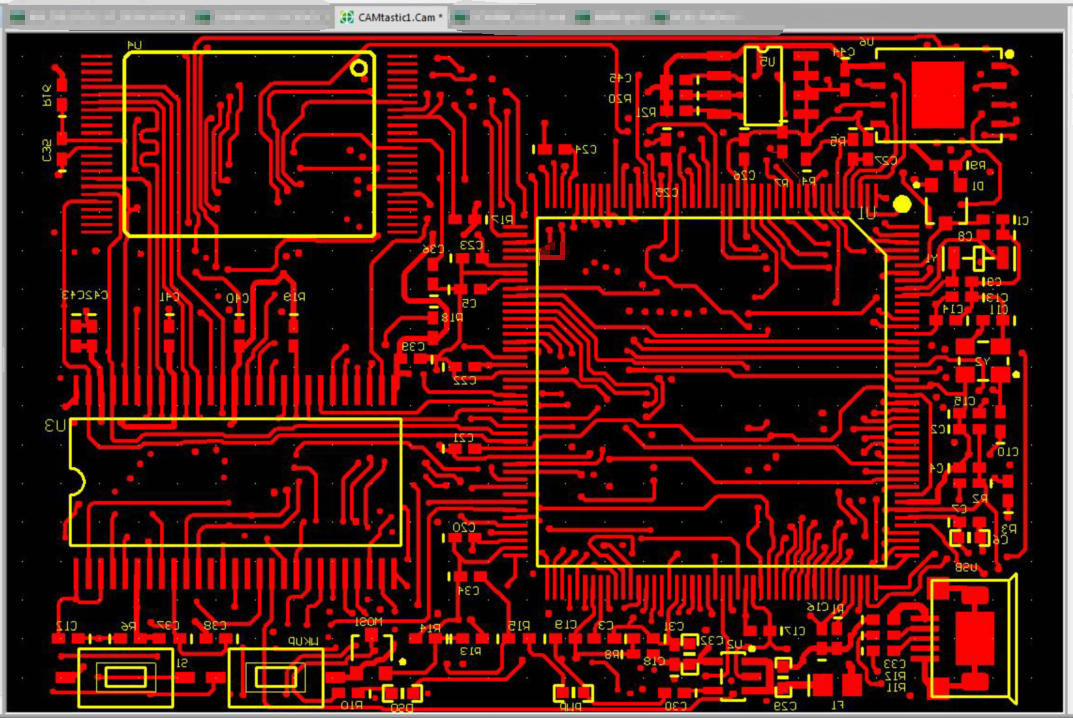Open the tab immediately left of CAMtastic1.Cam

(262, 18)
